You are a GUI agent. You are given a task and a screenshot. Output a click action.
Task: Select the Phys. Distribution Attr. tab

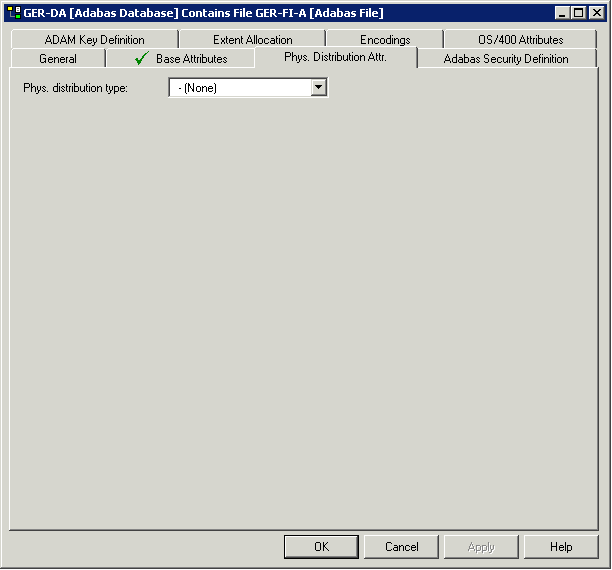click(335, 57)
